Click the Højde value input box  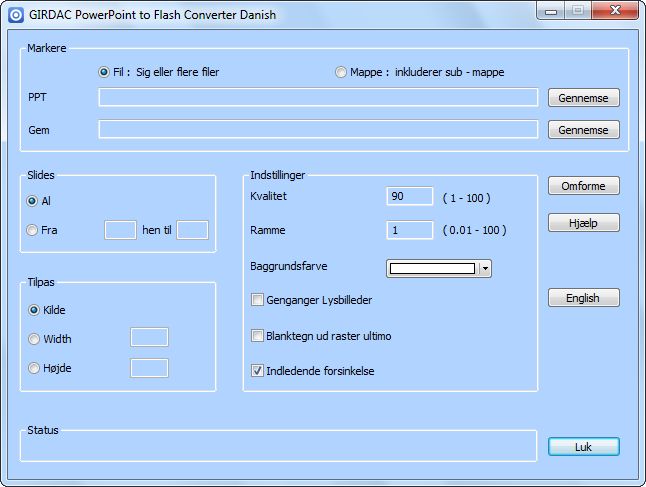click(x=149, y=368)
